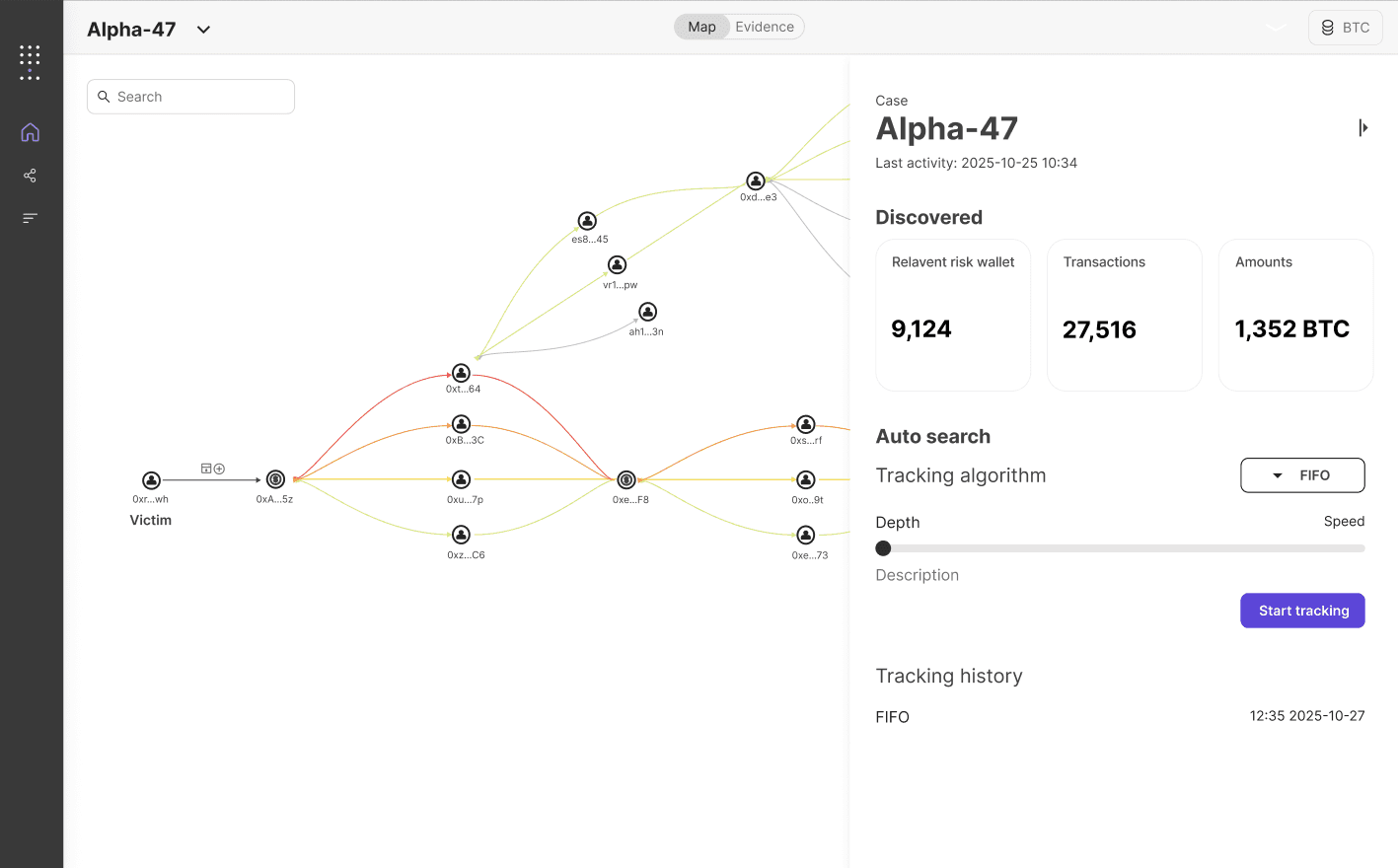
Task: Click the Depth–Speed slider handle
Action: [883, 548]
